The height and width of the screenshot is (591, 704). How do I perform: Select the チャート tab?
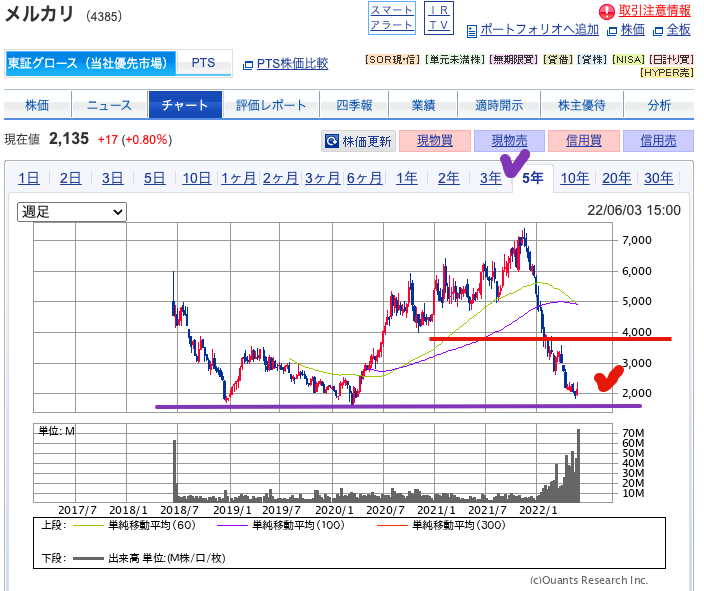coord(185,105)
